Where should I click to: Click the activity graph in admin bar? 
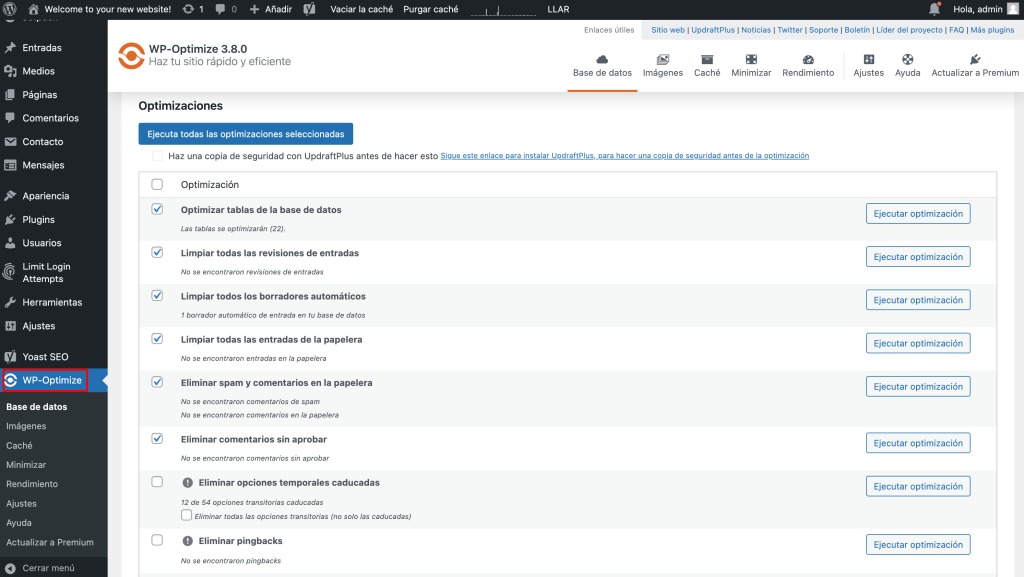tap(503, 10)
